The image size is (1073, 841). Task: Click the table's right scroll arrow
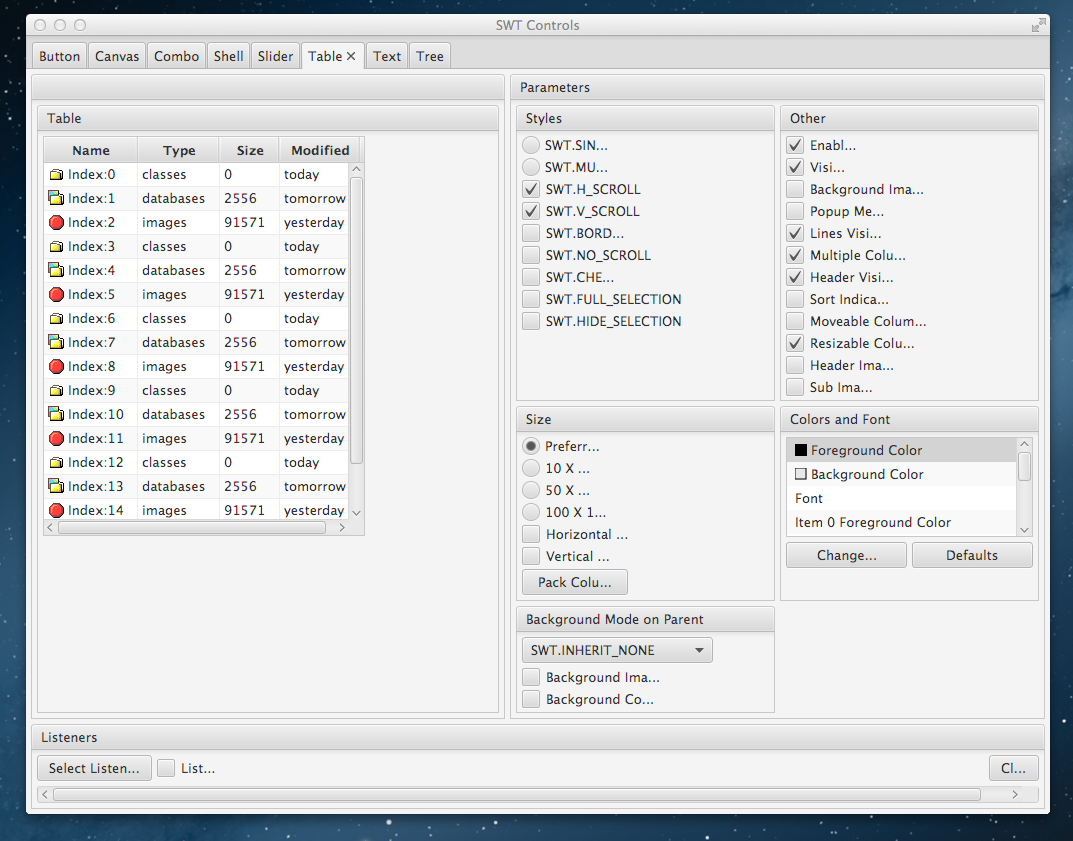click(342, 528)
